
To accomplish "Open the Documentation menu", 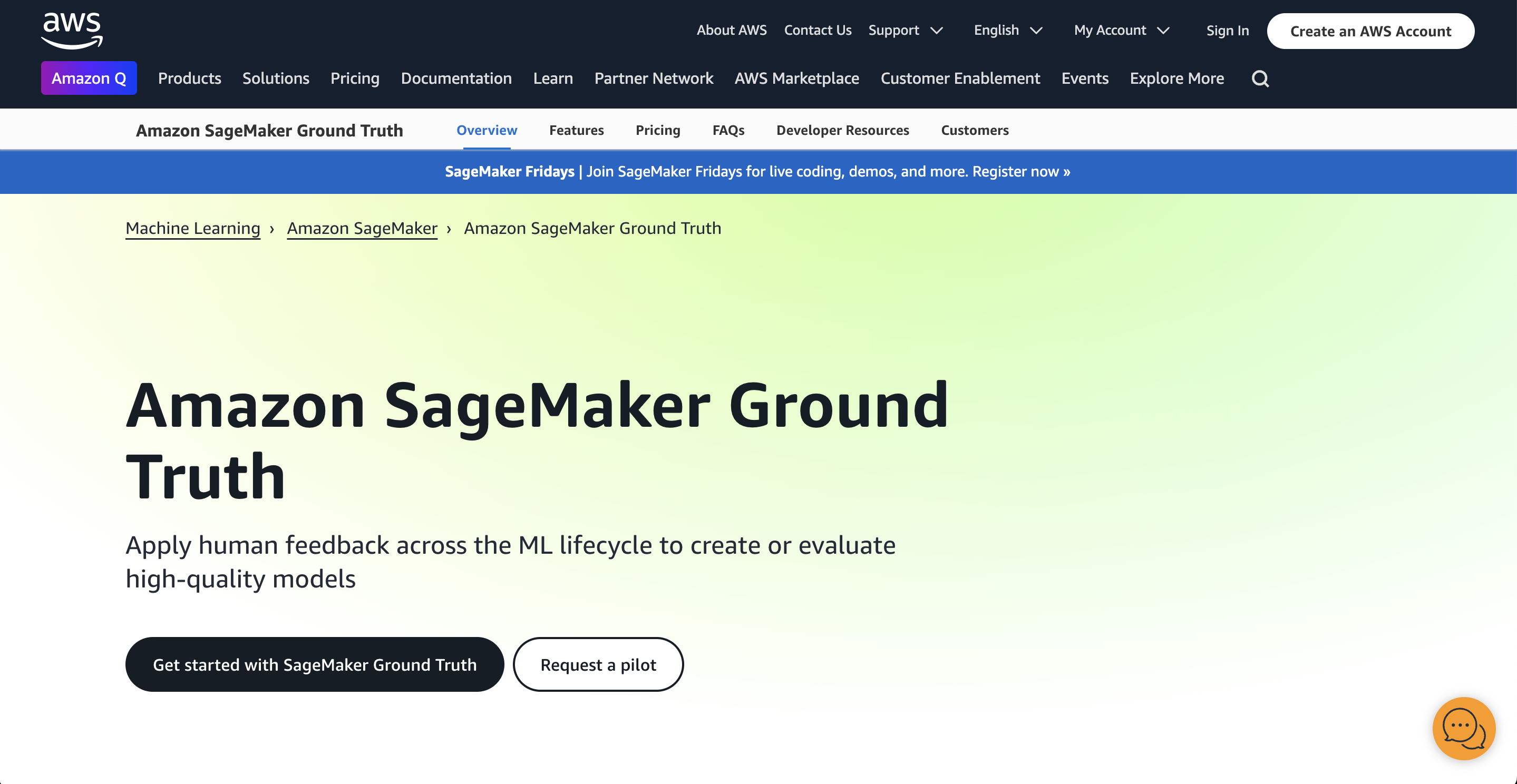I will pyautogui.click(x=456, y=79).
